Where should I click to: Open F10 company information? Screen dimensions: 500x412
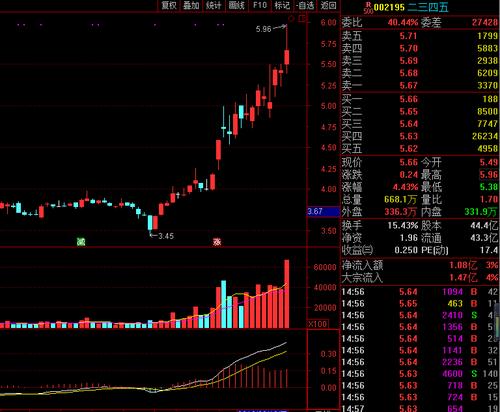(x=260, y=5)
